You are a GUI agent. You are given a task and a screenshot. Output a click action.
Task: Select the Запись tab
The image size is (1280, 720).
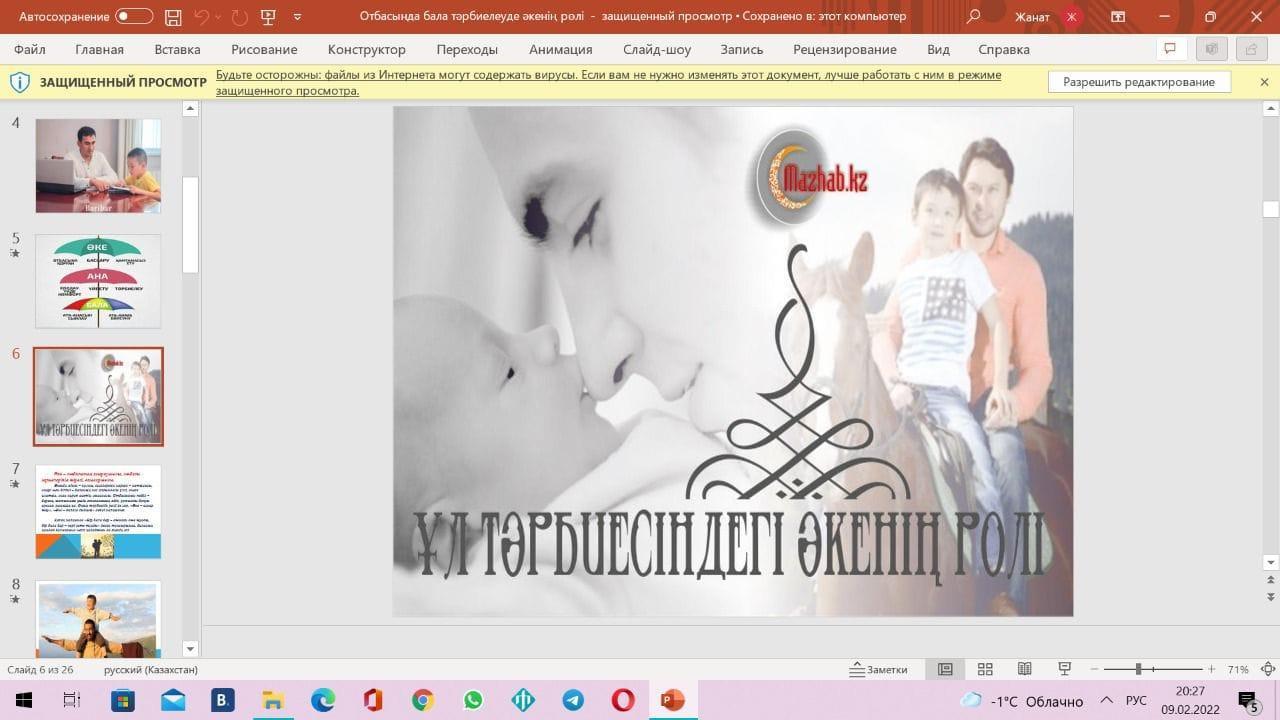pyautogui.click(x=742, y=49)
